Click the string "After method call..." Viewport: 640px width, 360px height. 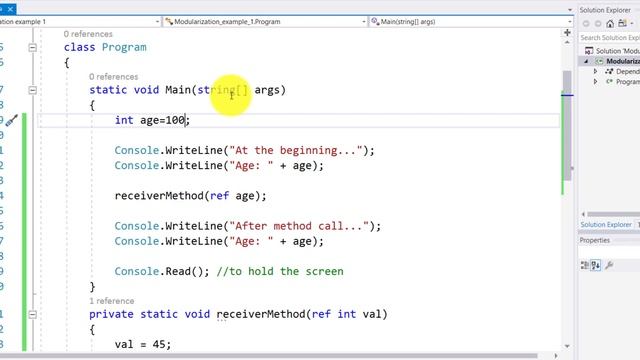pyautogui.click(x=299, y=226)
